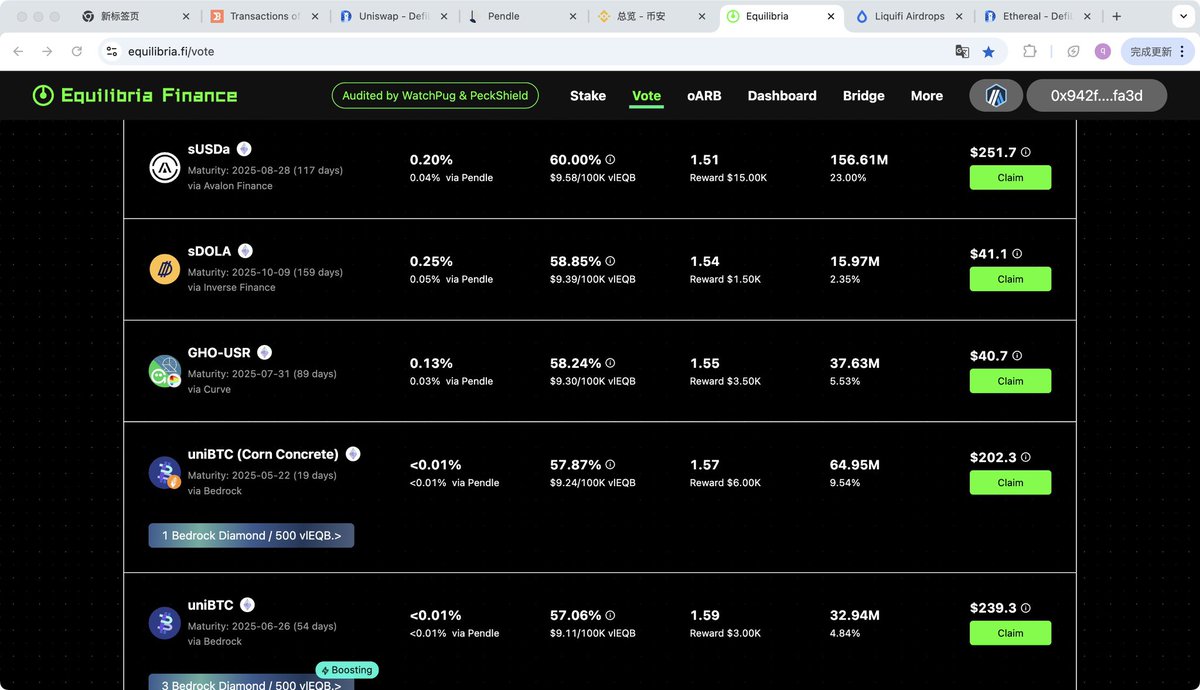
Task: Switch to the Liquifi Airdrops tab
Action: 910,17
